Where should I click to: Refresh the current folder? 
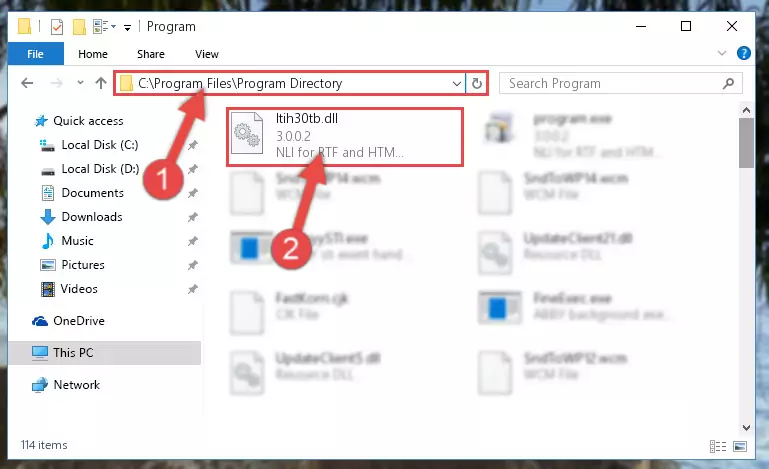pos(476,83)
